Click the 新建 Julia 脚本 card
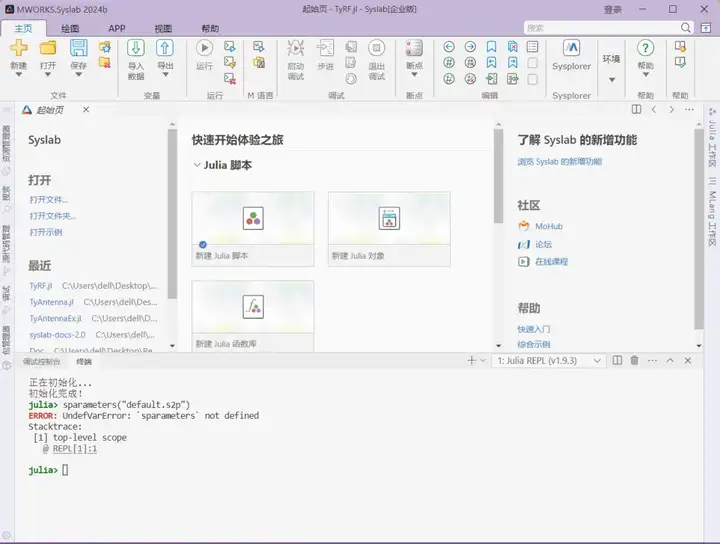 (253, 229)
